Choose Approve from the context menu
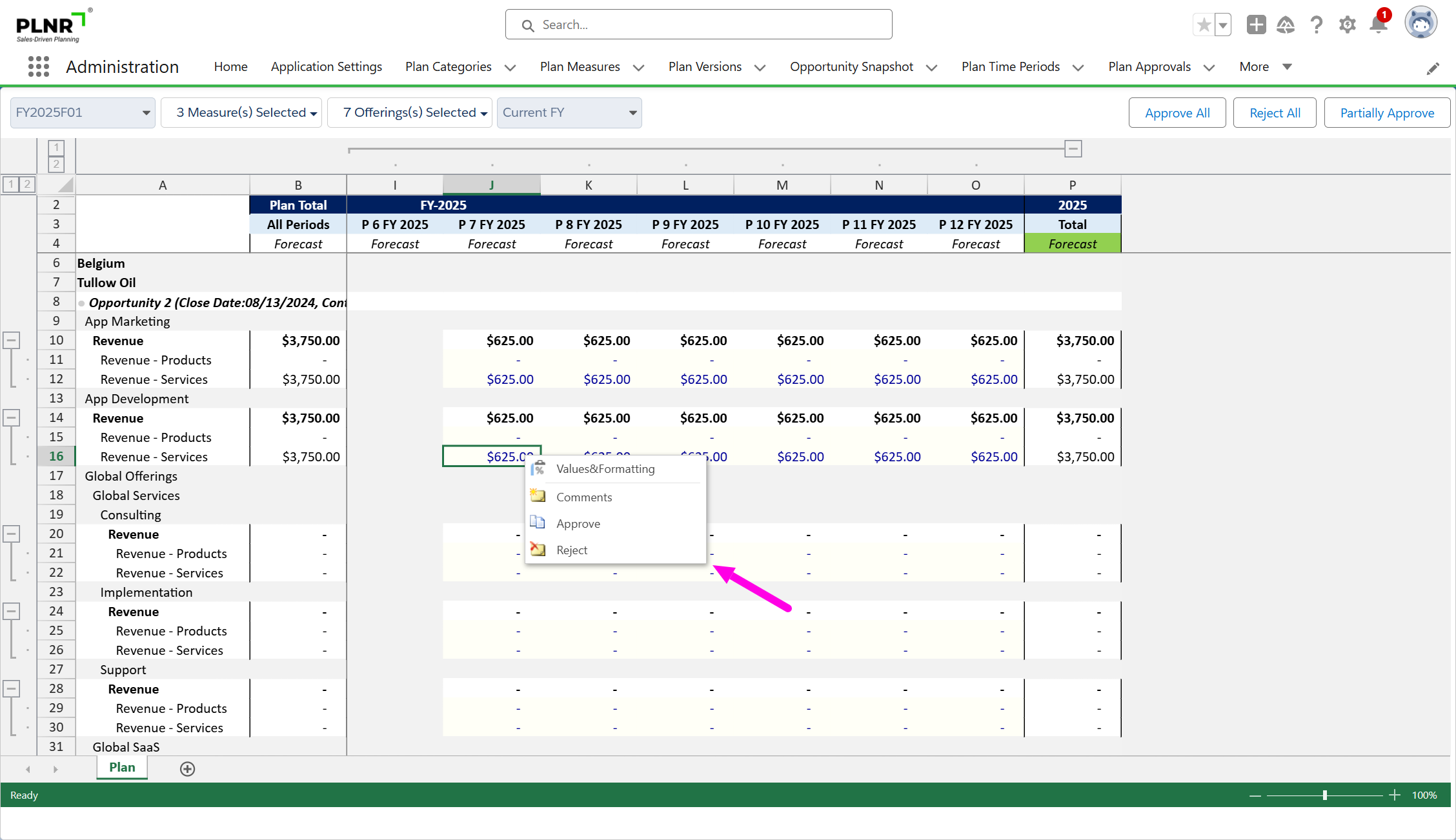This screenshot has width=1456, height=840. pos(578,524)
